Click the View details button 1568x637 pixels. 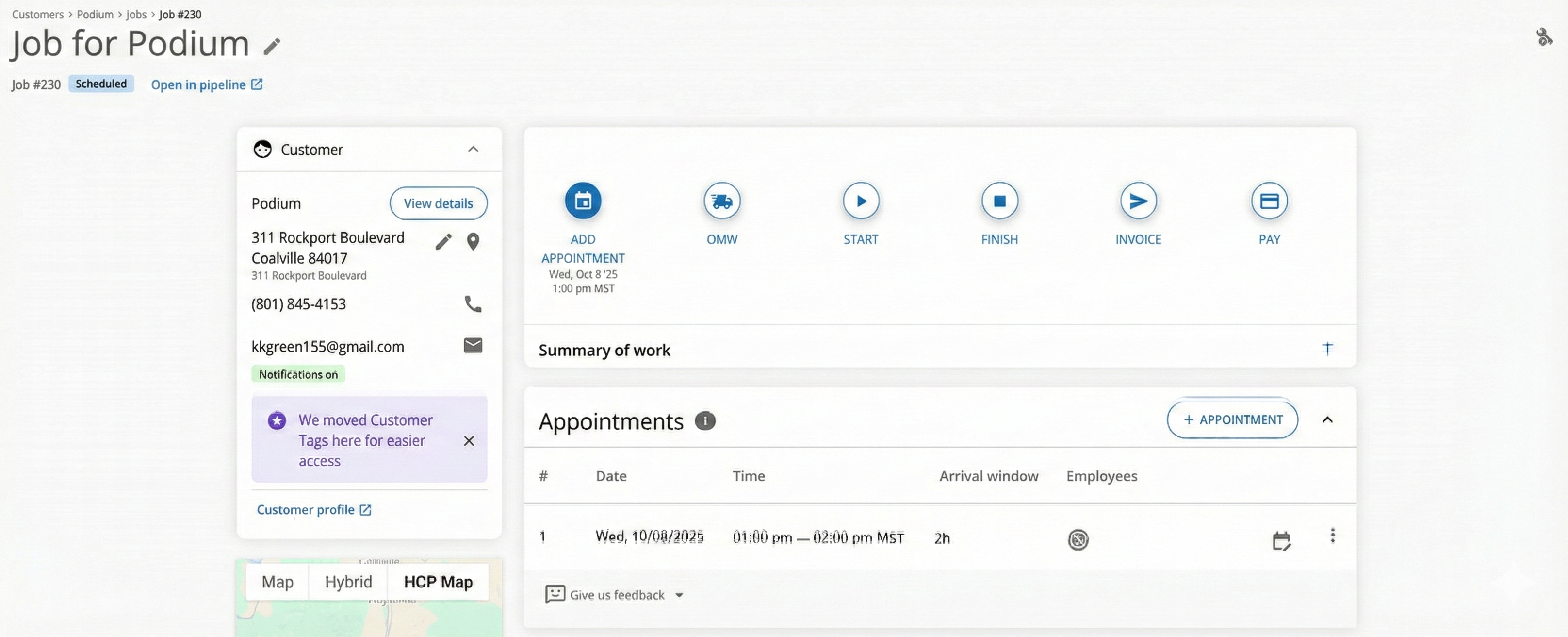[438, 203]
